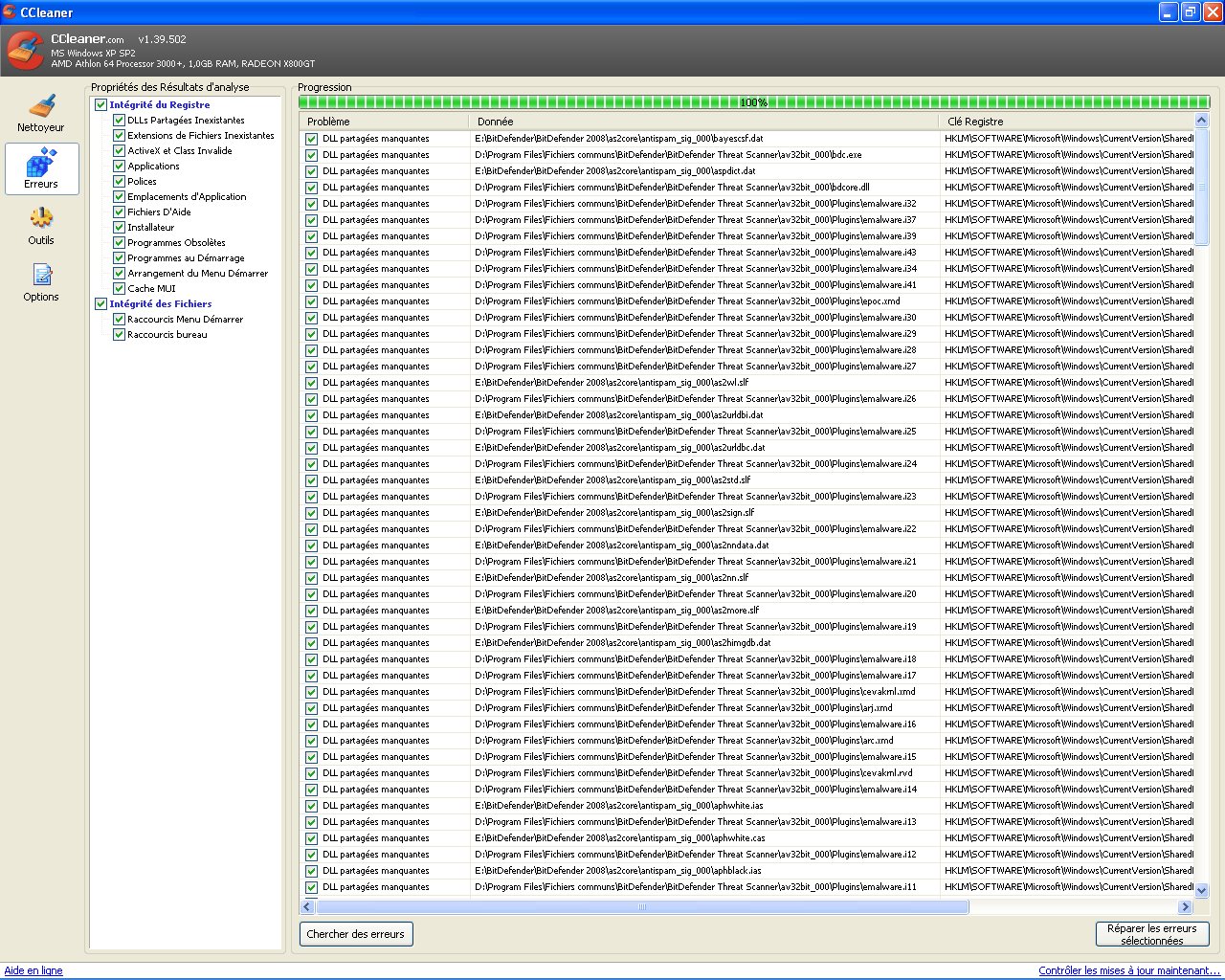
Task: Click Contrôler les mises à jour maintenant link
Action: (x=1129, y=970)
